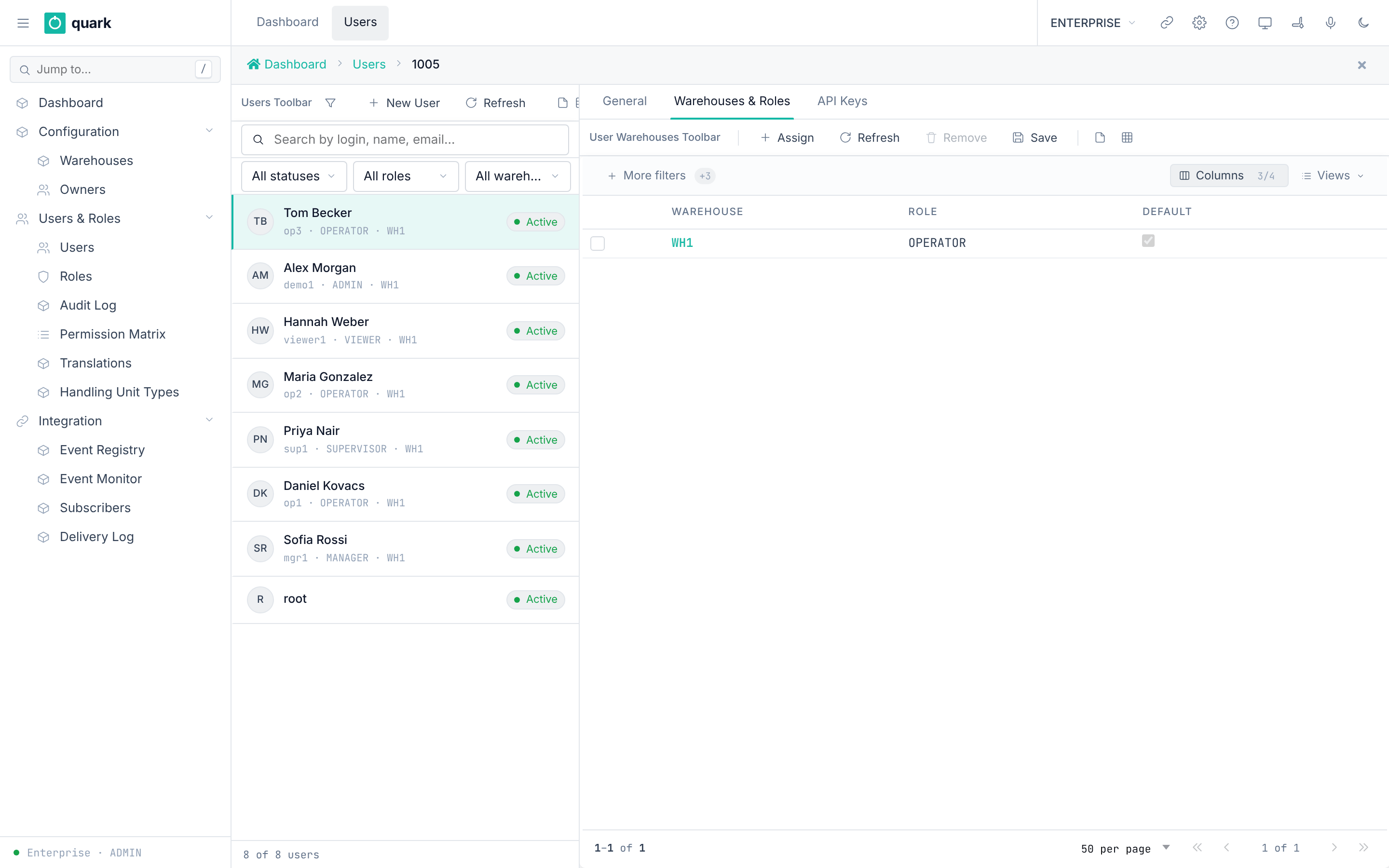Open the 50 per page dropdown

click(x=1125, y=848)
